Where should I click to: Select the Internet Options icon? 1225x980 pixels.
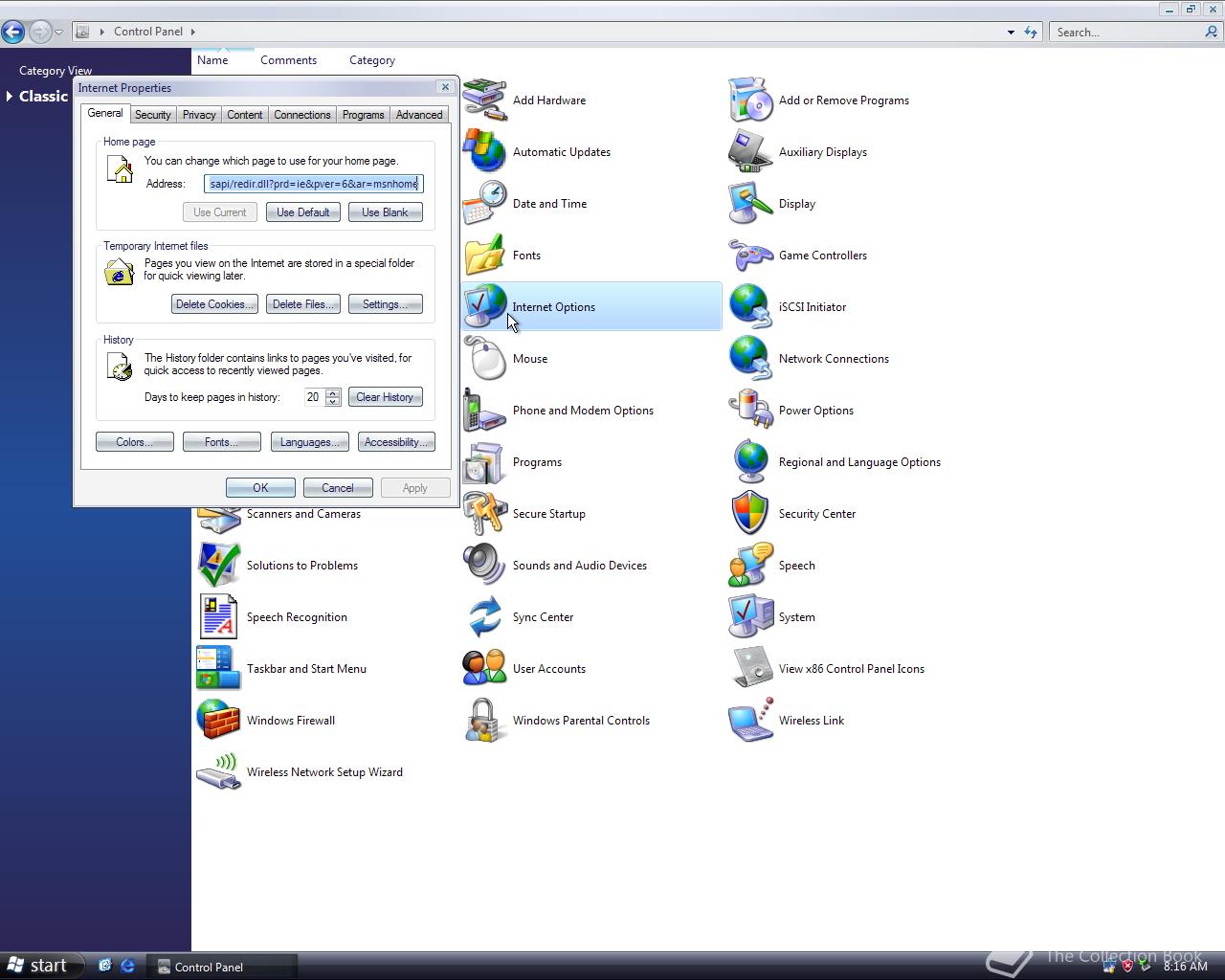(x=484, y=306)
